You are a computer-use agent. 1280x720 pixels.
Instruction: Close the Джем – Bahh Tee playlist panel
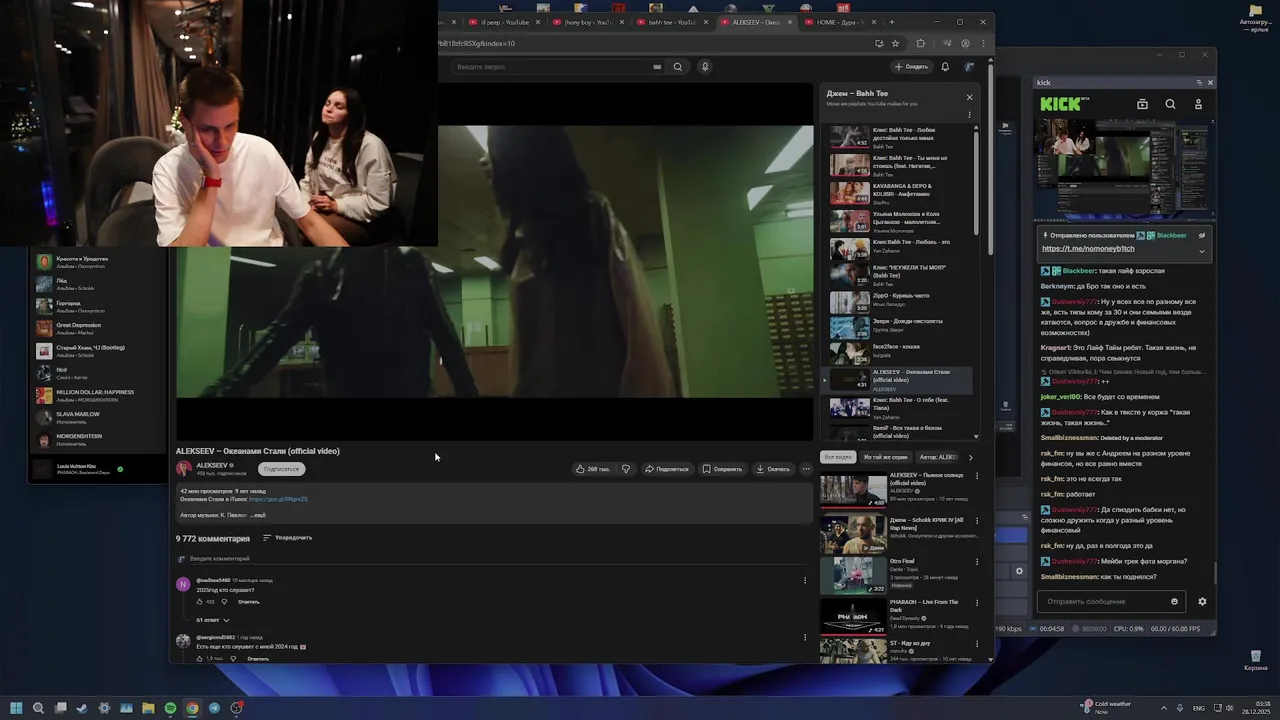tap(969, 97)
